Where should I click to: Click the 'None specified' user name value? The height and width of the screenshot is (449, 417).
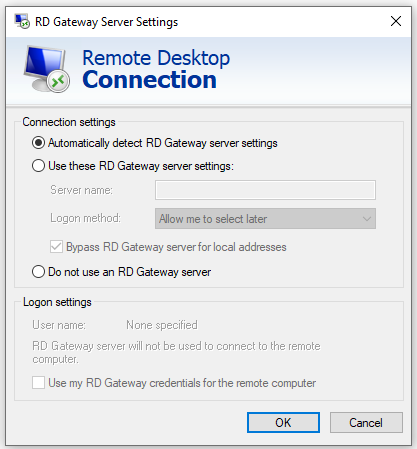[162, 325]
